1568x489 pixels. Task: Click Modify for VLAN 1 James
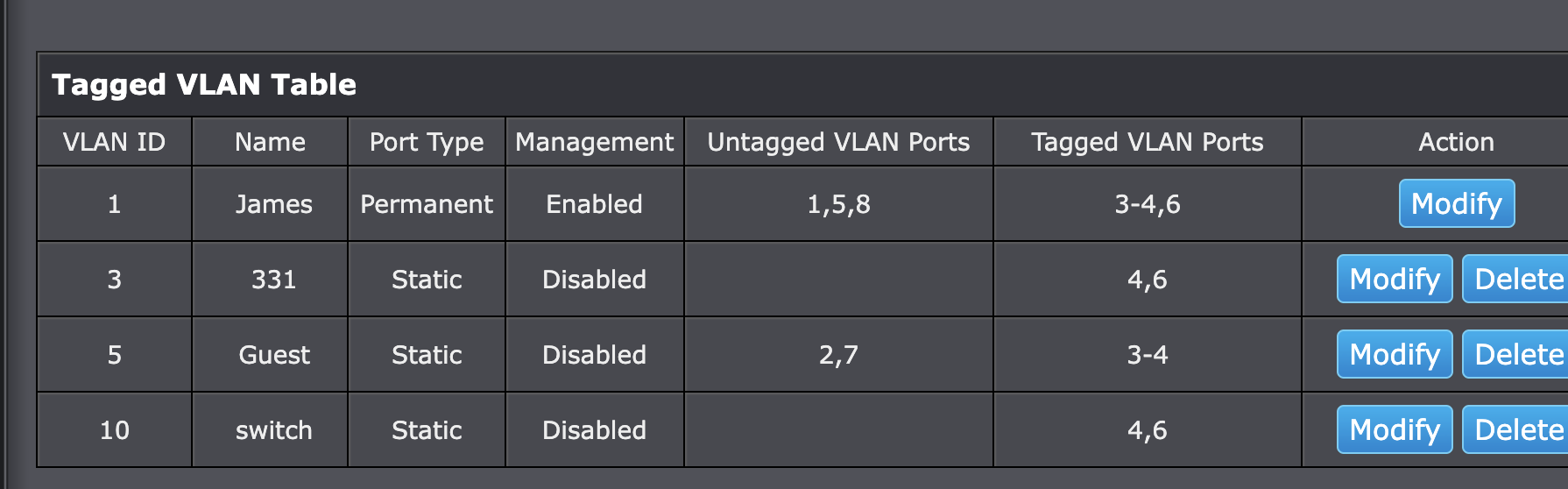point(1456,203)
